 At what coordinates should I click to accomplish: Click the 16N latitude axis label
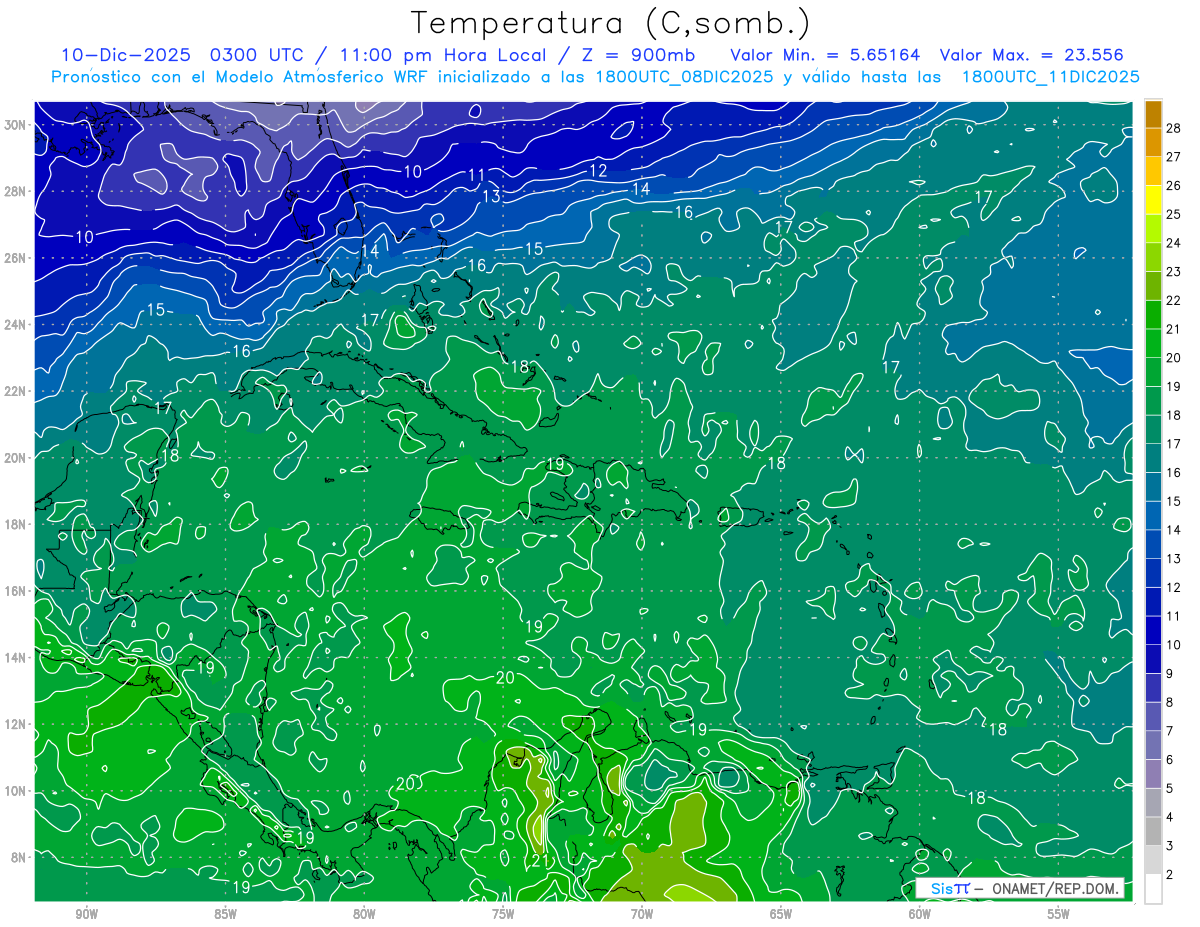[15, 590]
